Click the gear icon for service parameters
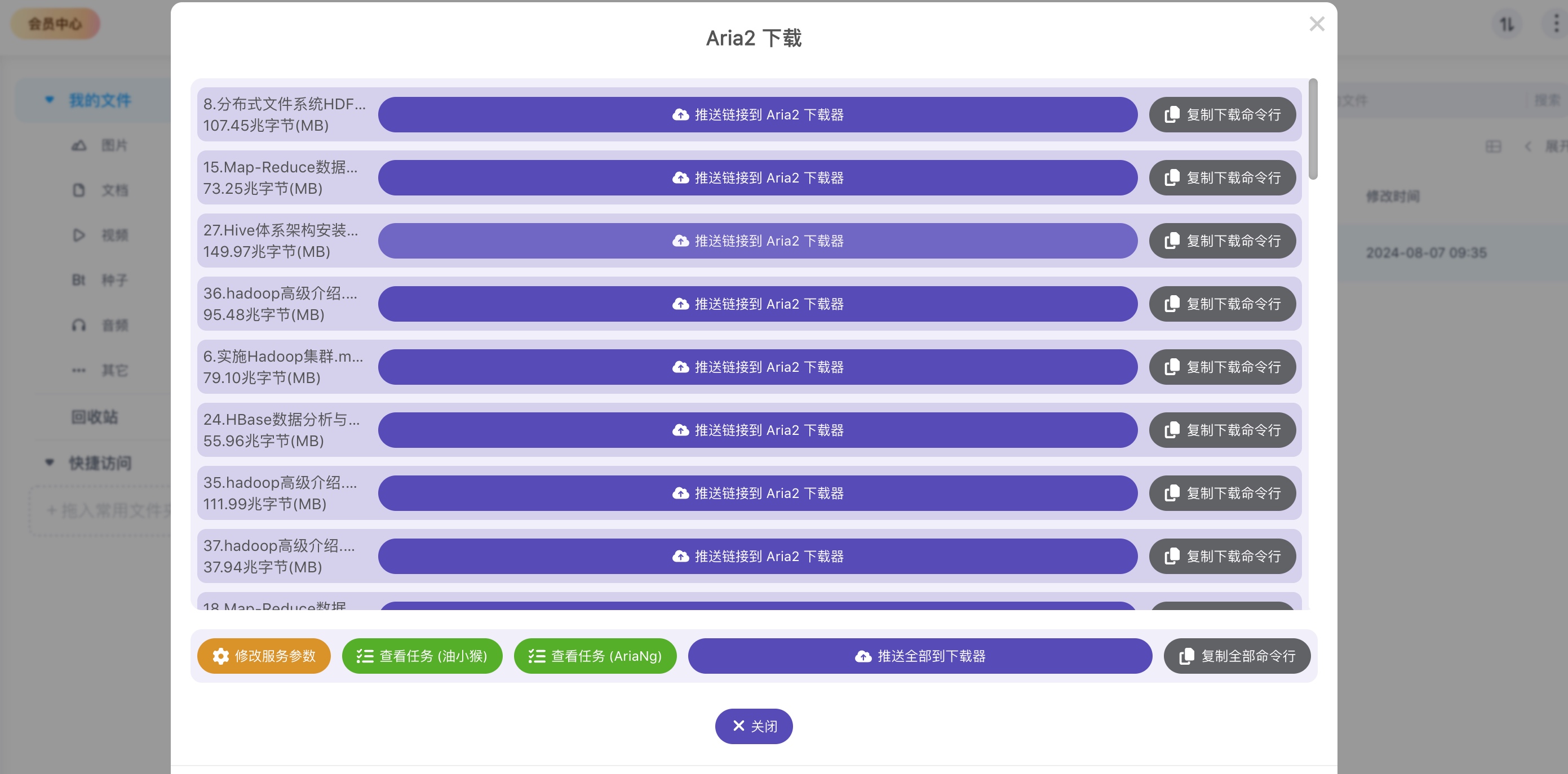Screen dimensions: 1568x774 point(220,656)
